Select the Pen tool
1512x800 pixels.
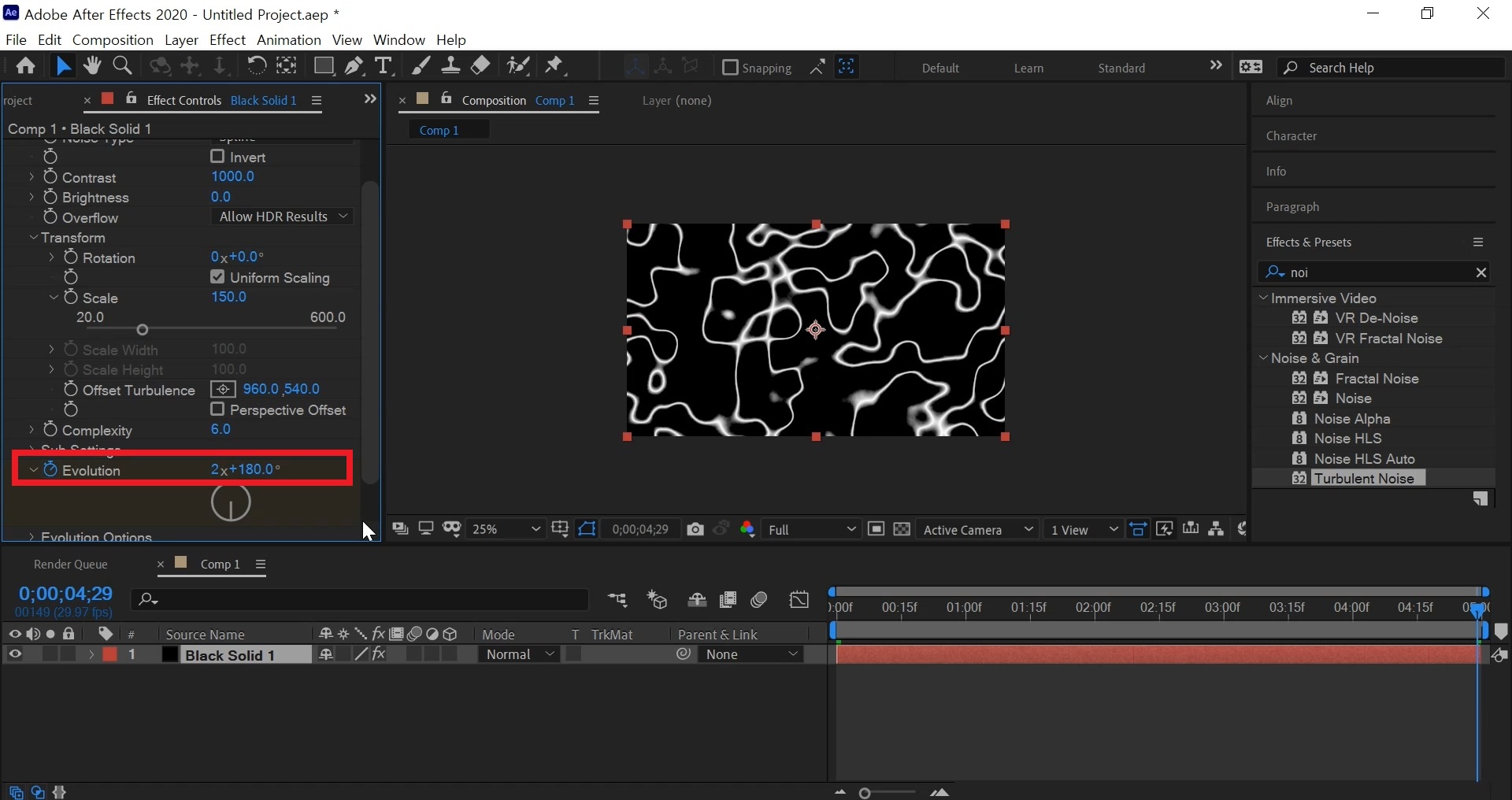click(x=354, y=66)
